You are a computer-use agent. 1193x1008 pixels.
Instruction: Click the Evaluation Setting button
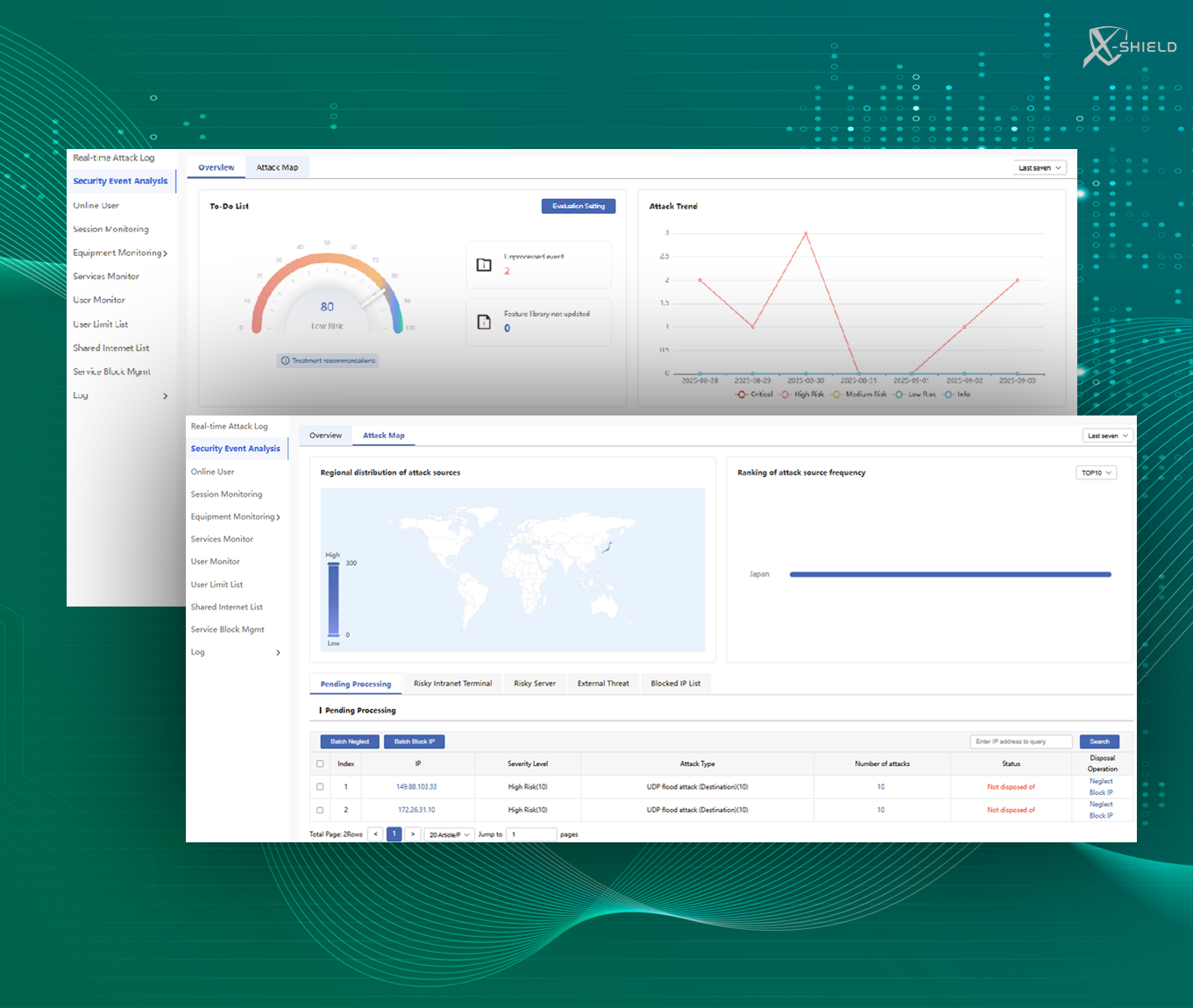tap(579, 207)
